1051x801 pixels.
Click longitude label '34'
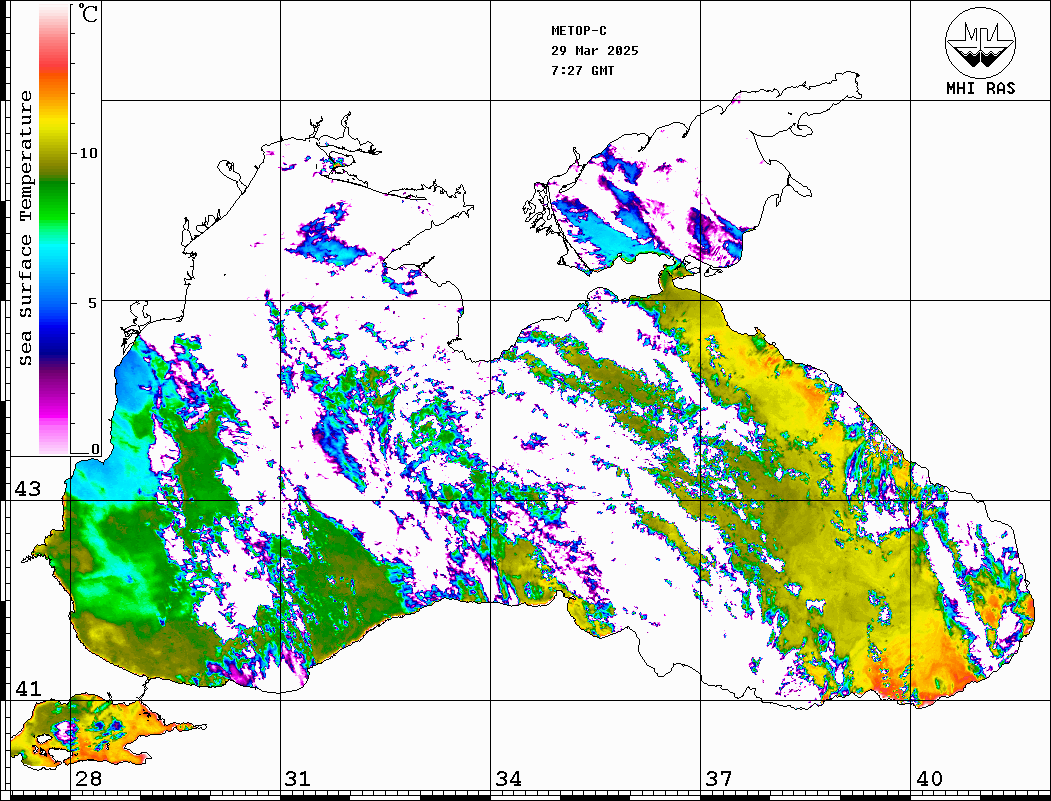click(508, 779)
